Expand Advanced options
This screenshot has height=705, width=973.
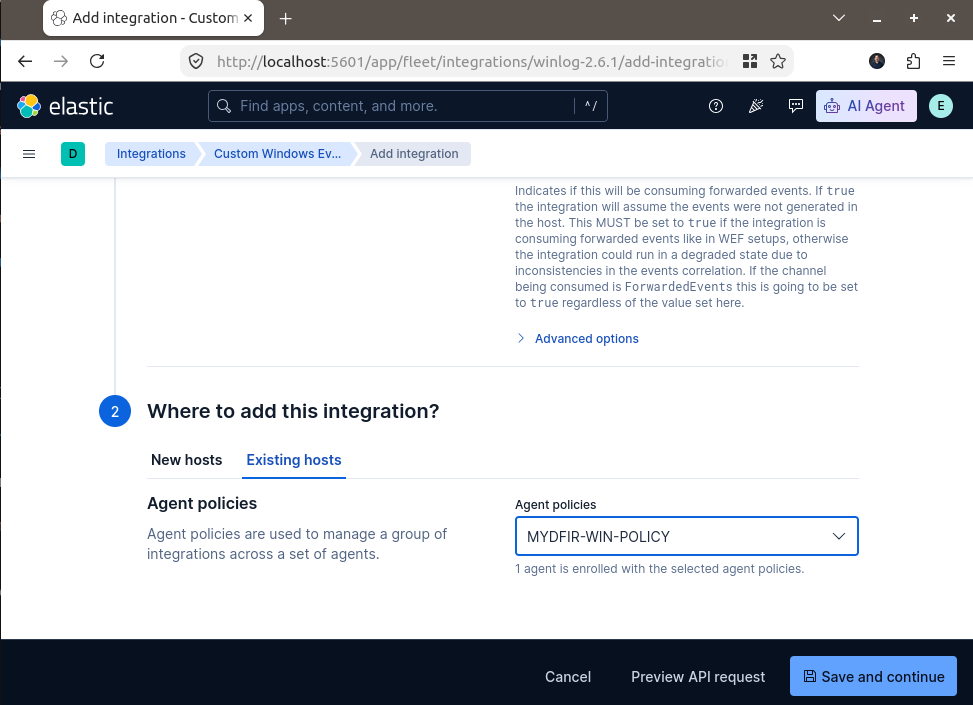[578, 339]
